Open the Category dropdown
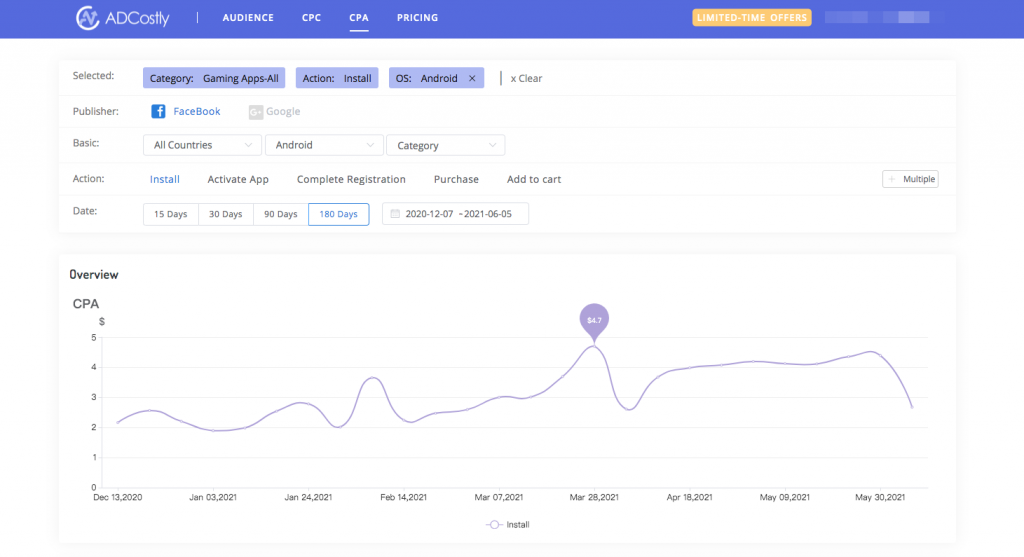This screenshot has width=1024, height=557. click(445, 145)
